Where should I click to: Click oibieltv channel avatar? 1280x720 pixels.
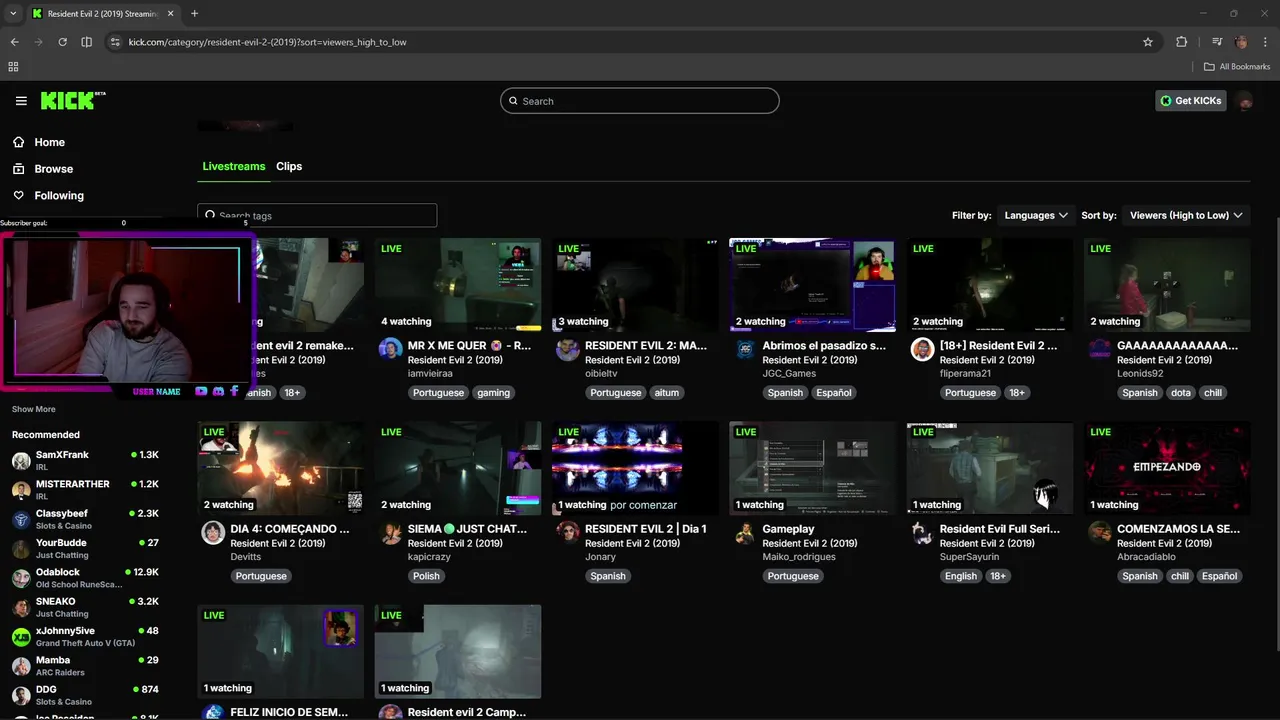tap(568, 349)
